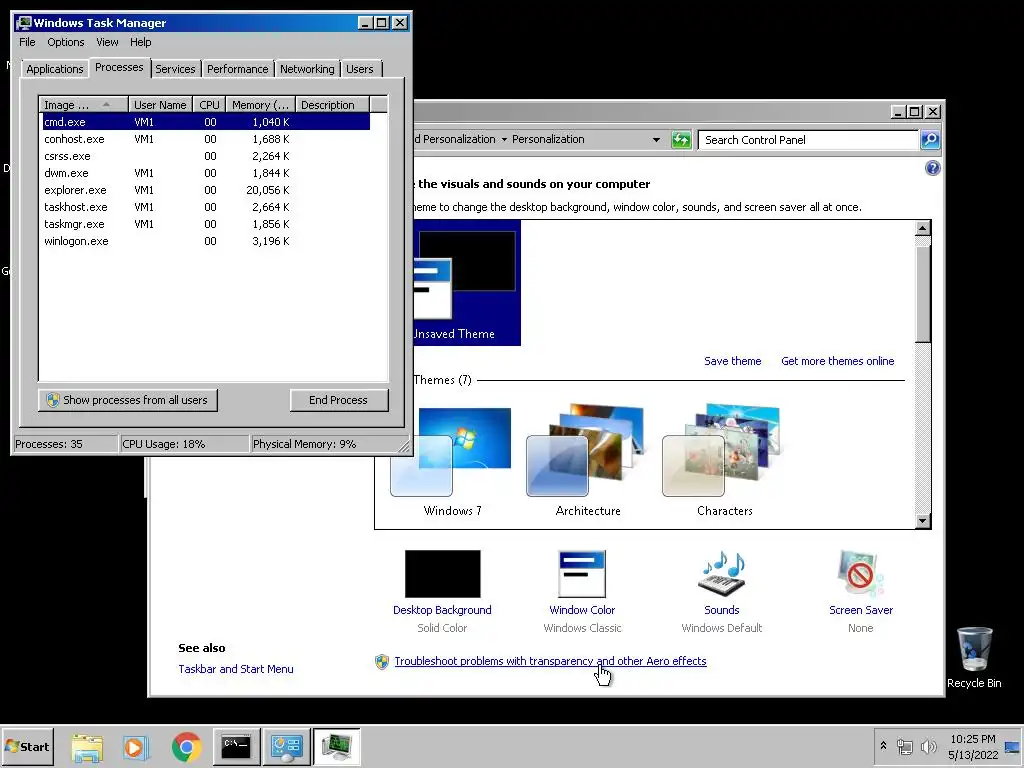Click the Control Panel help icon
This screenshot has width=1024, height=768.
tap(933, 168)
